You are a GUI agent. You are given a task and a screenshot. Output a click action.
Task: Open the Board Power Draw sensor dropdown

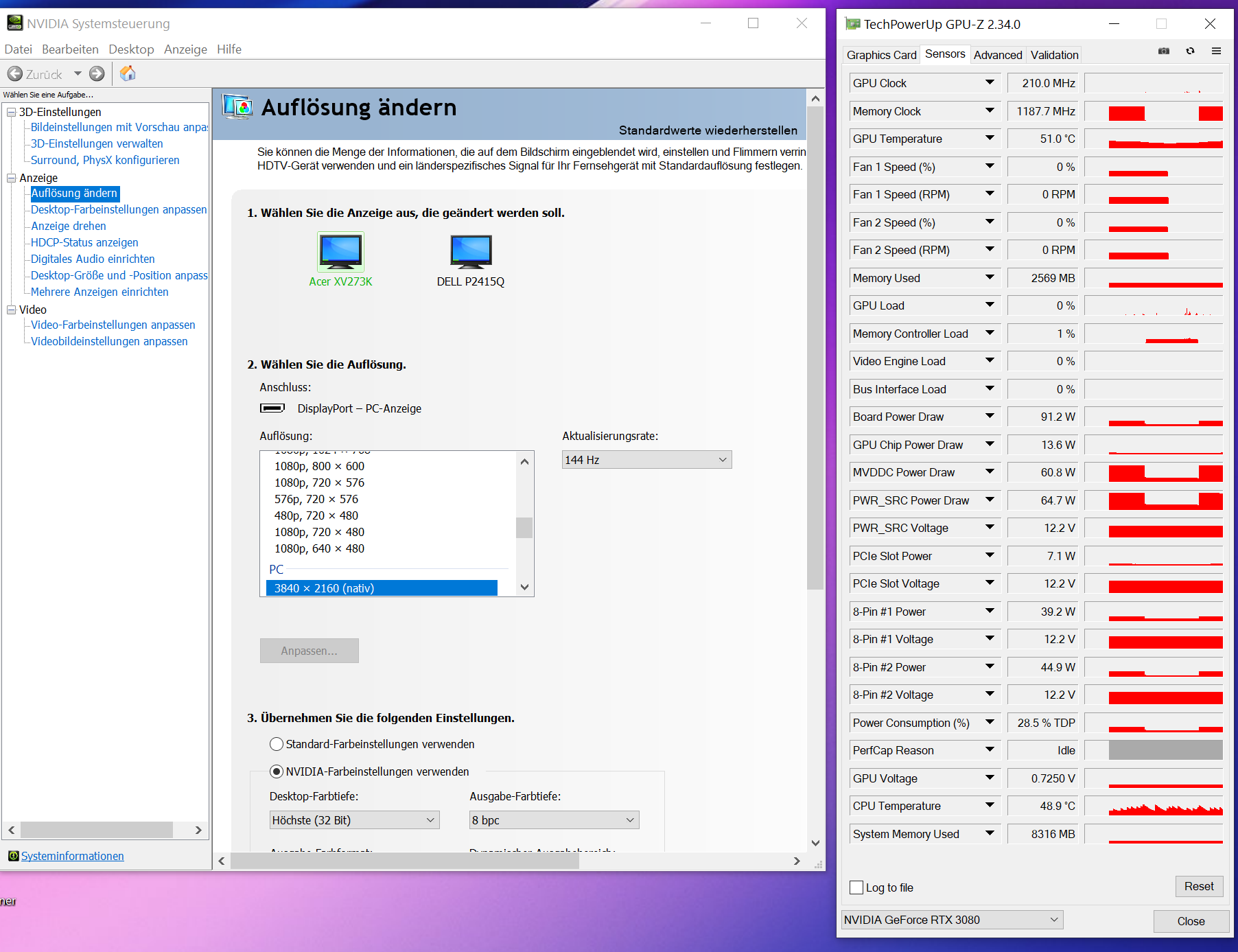point(990,417)
